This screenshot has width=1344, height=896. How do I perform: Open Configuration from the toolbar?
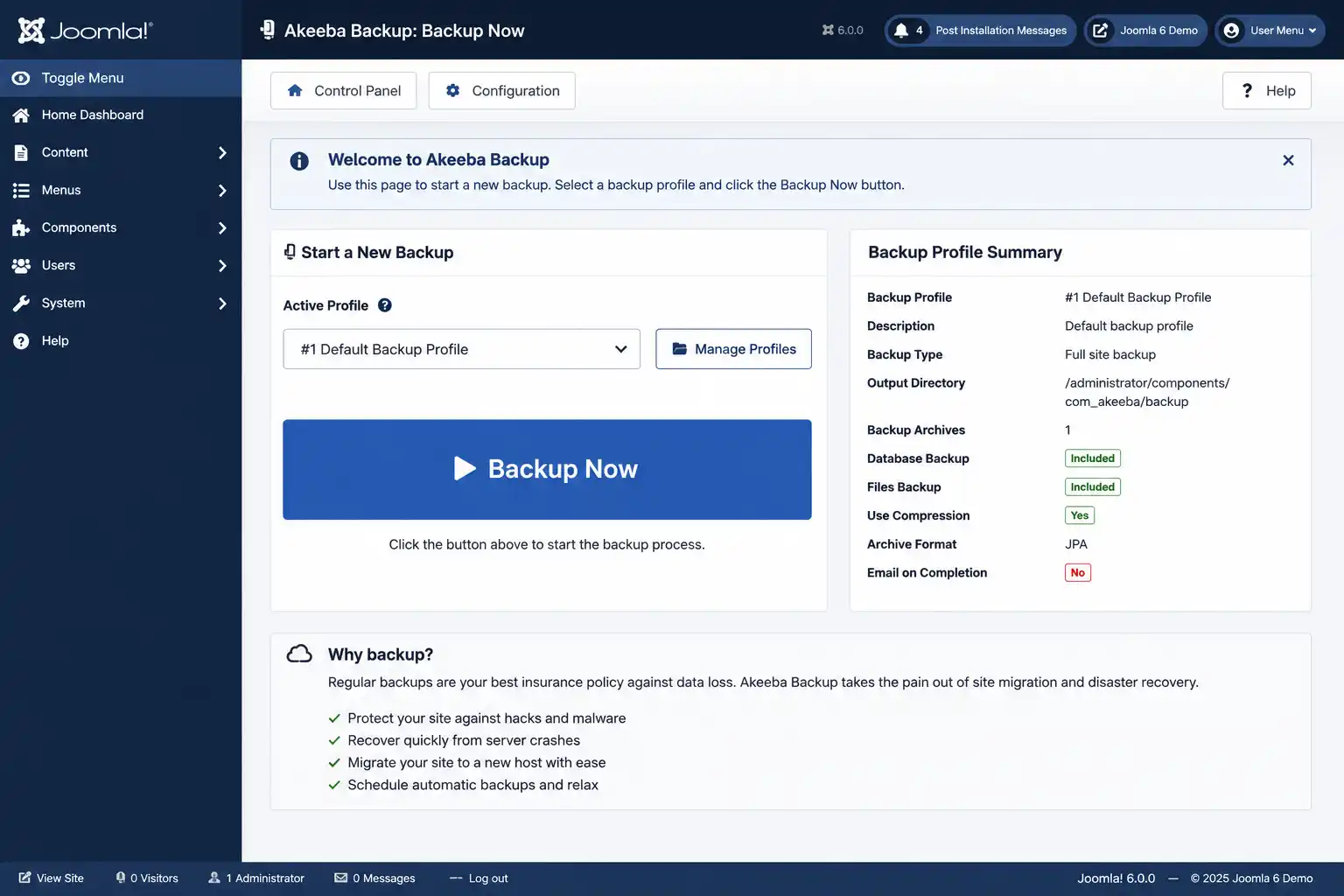point(501,91)
